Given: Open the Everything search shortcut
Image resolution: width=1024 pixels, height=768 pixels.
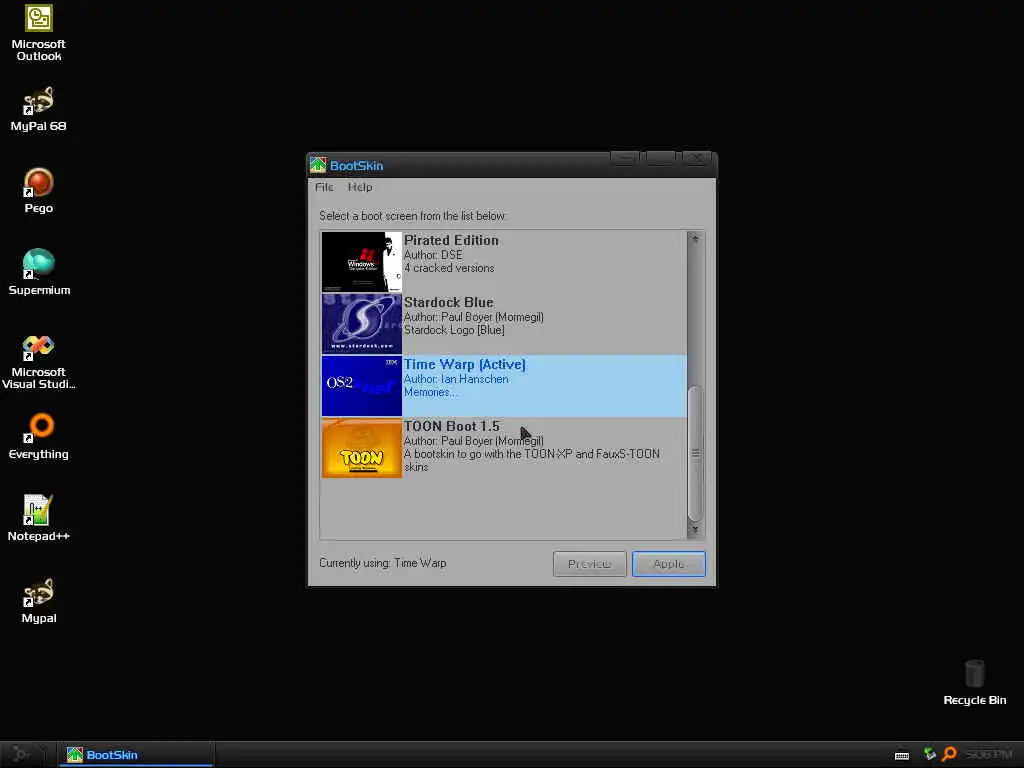Looking at the screenshot, I should tap(39, 436).
